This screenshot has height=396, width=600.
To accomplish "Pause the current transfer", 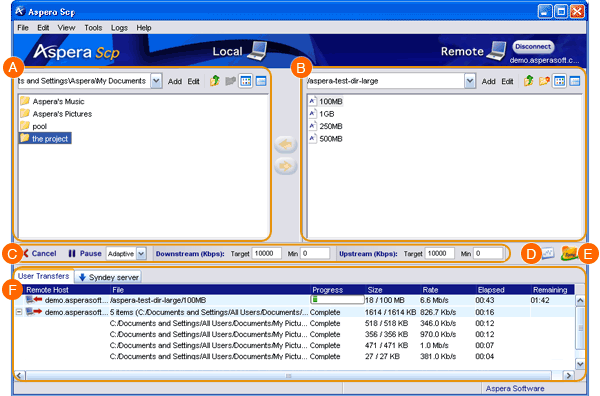I will [85, 253].
